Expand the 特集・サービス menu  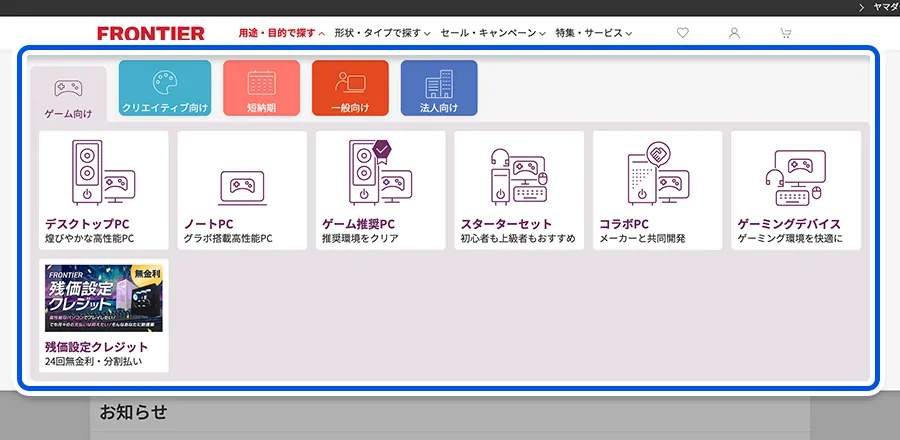pos(593,33)
